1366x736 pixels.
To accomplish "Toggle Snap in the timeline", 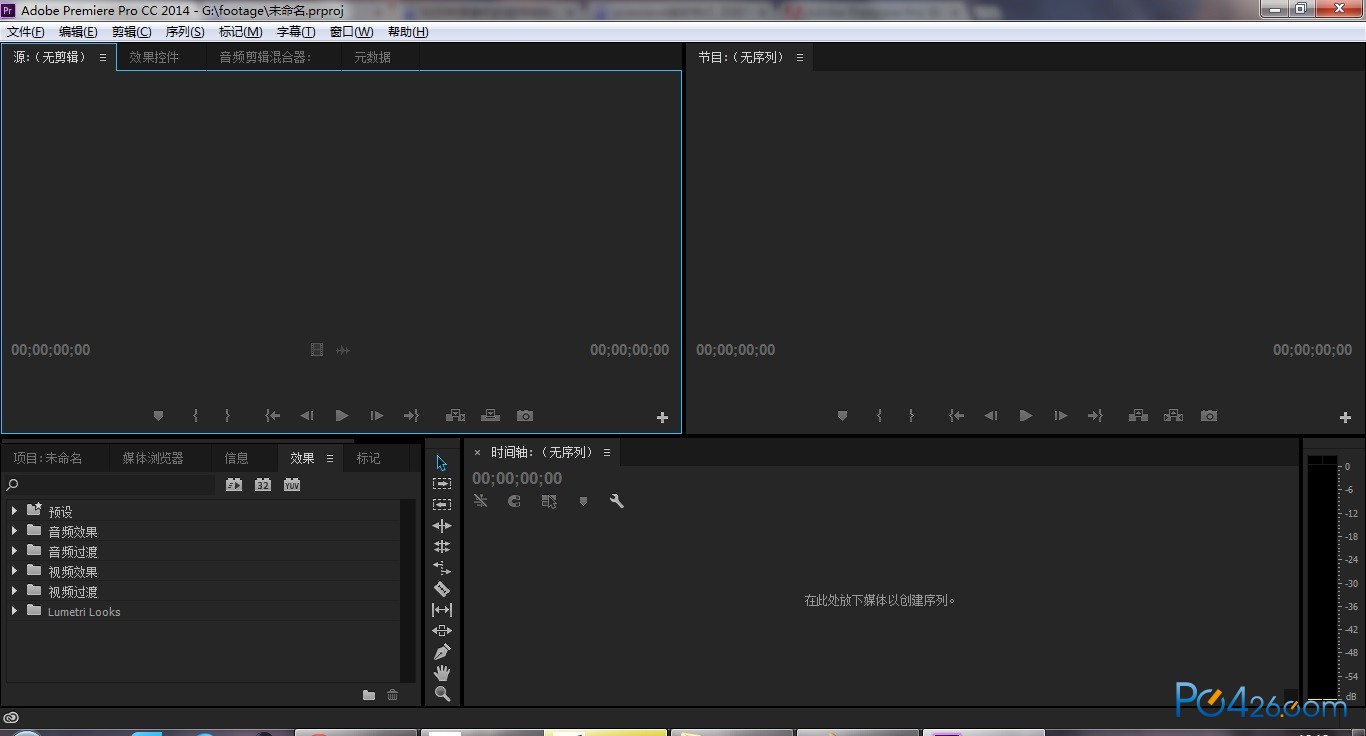I will click(514, 501).
